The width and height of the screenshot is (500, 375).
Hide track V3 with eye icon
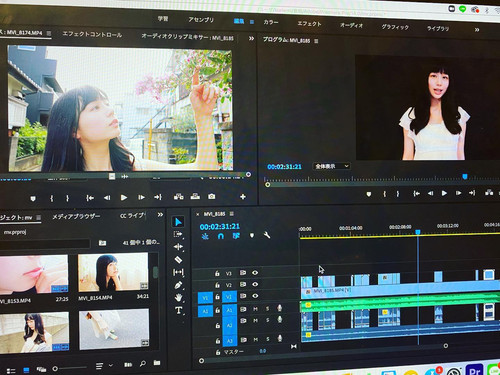pyautogui.click(x=255, y=273)
